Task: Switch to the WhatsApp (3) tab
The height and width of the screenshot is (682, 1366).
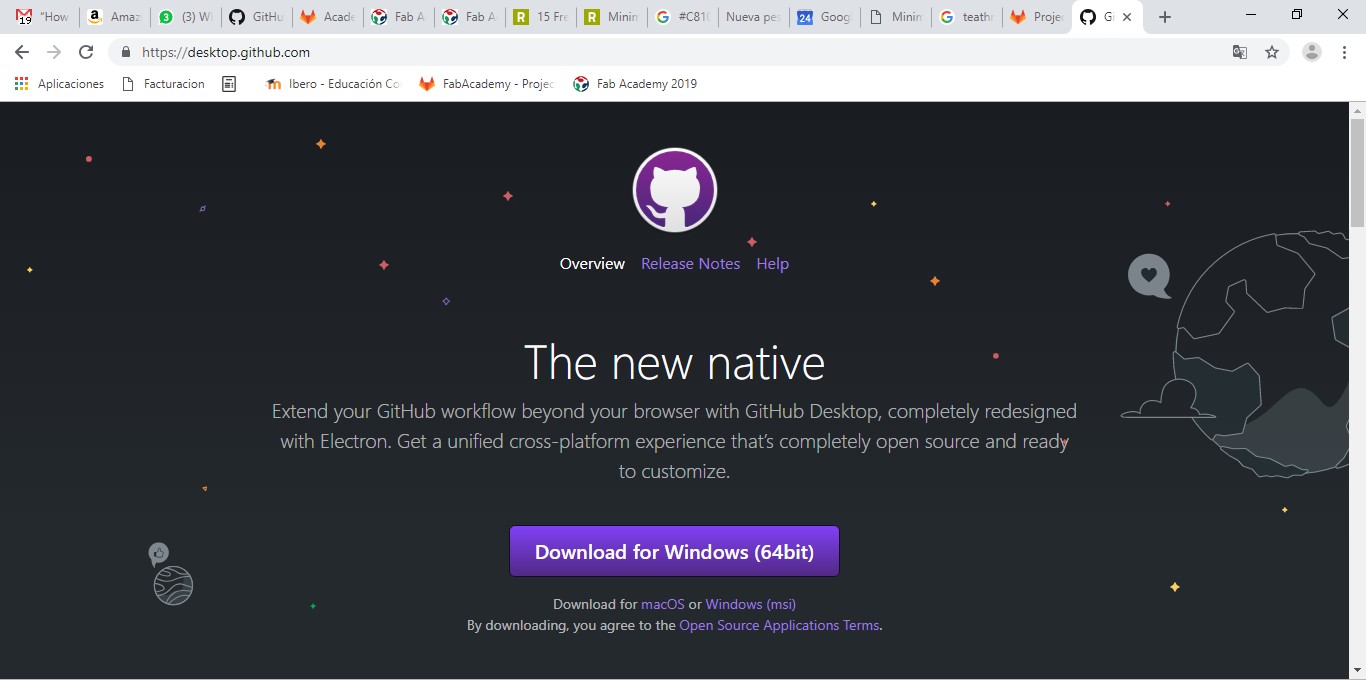Action: [185, 17]
